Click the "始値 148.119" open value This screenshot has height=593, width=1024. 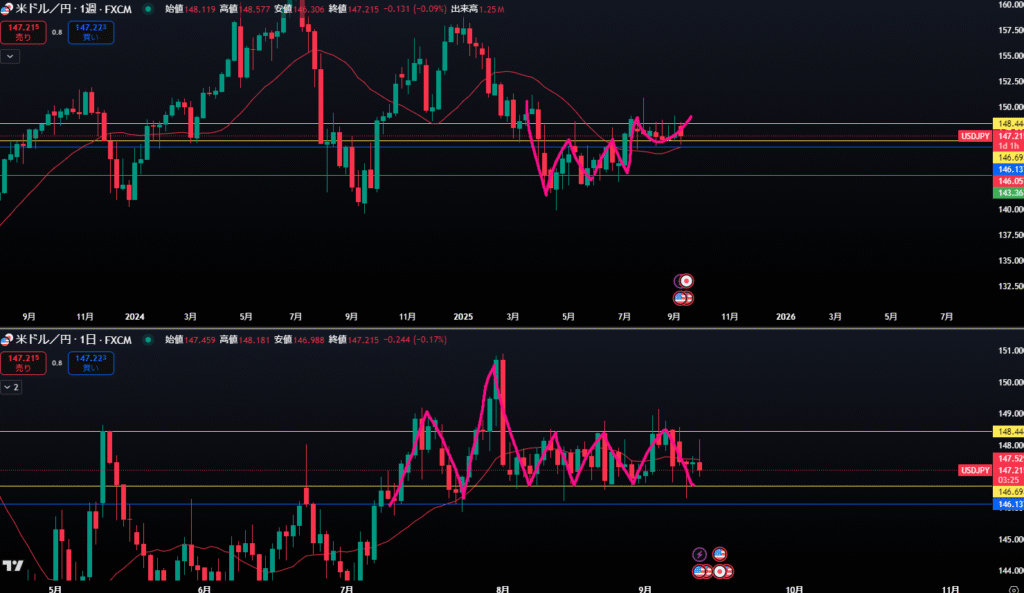(190, 9)
